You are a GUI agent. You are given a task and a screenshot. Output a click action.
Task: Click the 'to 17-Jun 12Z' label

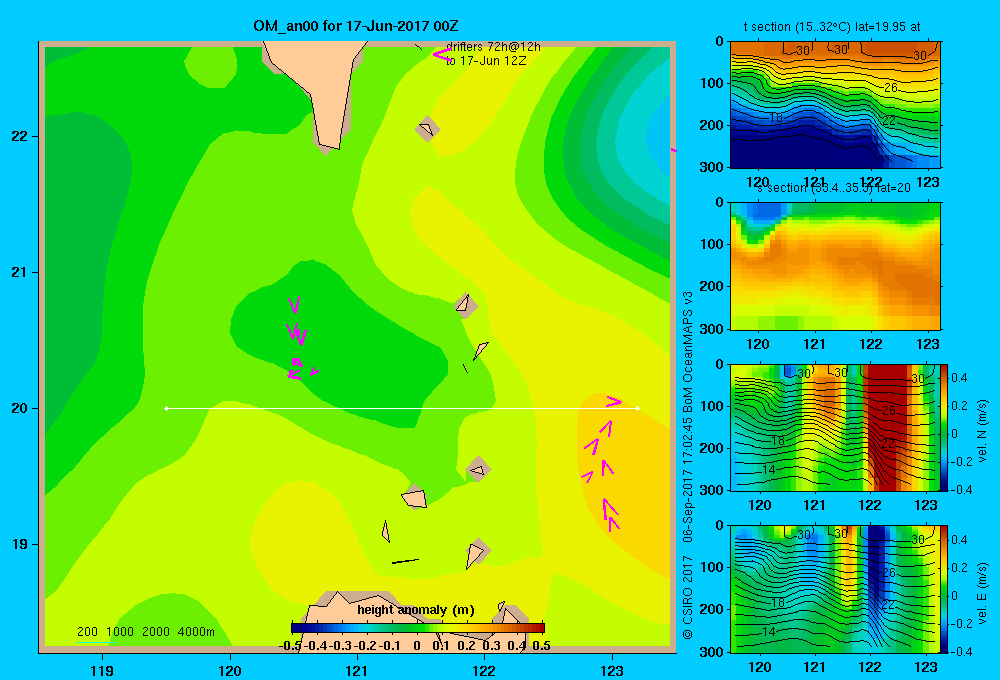(x=486, y=61)
